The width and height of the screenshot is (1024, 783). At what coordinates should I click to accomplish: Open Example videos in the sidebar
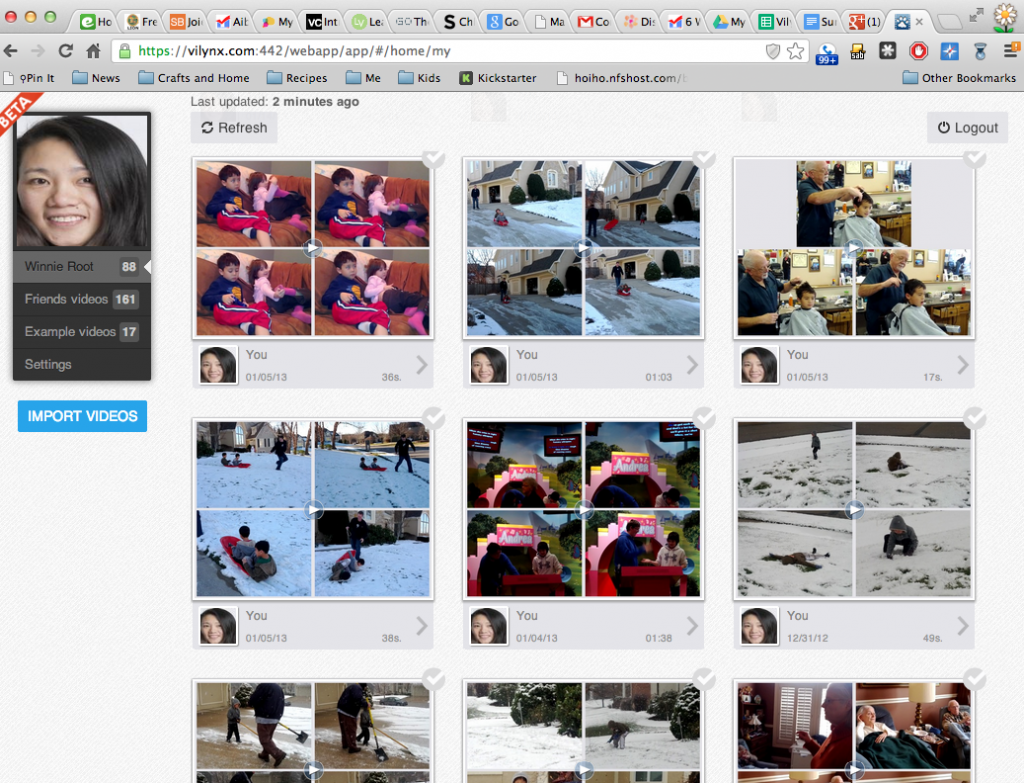click(82, 332)
